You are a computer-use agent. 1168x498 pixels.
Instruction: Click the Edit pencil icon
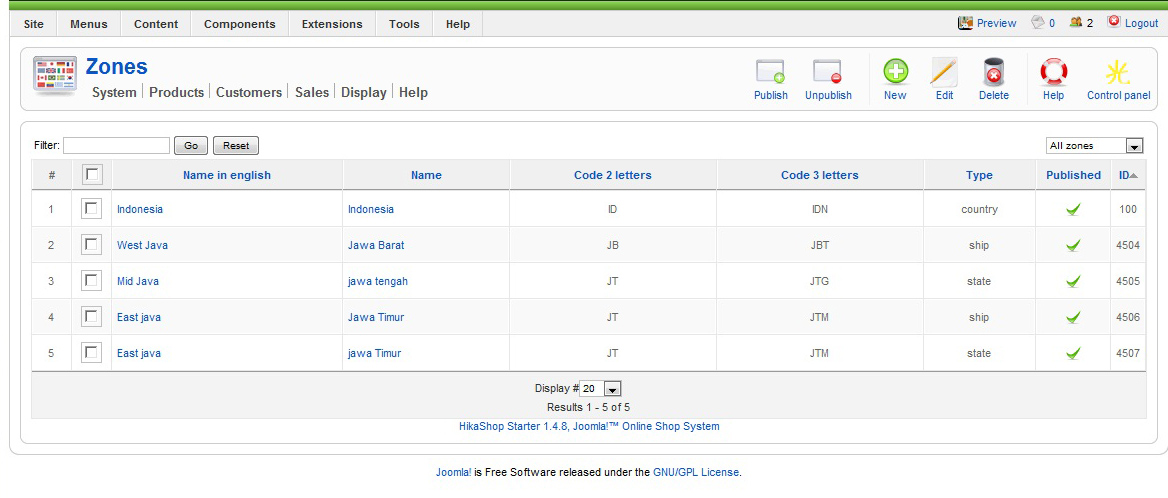[944, 73]
